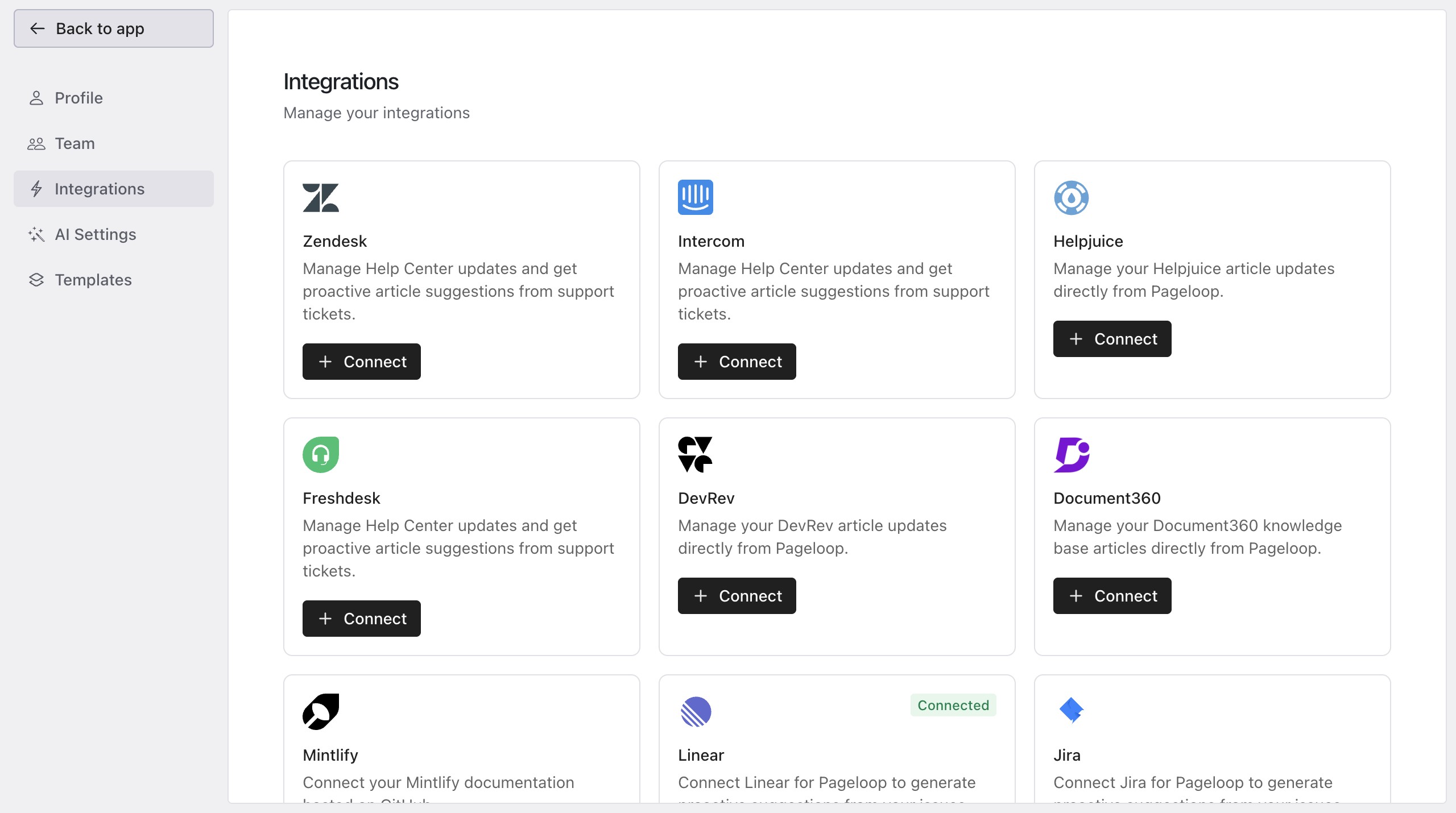Click the Jira card title
Image resolution: width=1456 pixels, height=813 pixels.
1066,755
